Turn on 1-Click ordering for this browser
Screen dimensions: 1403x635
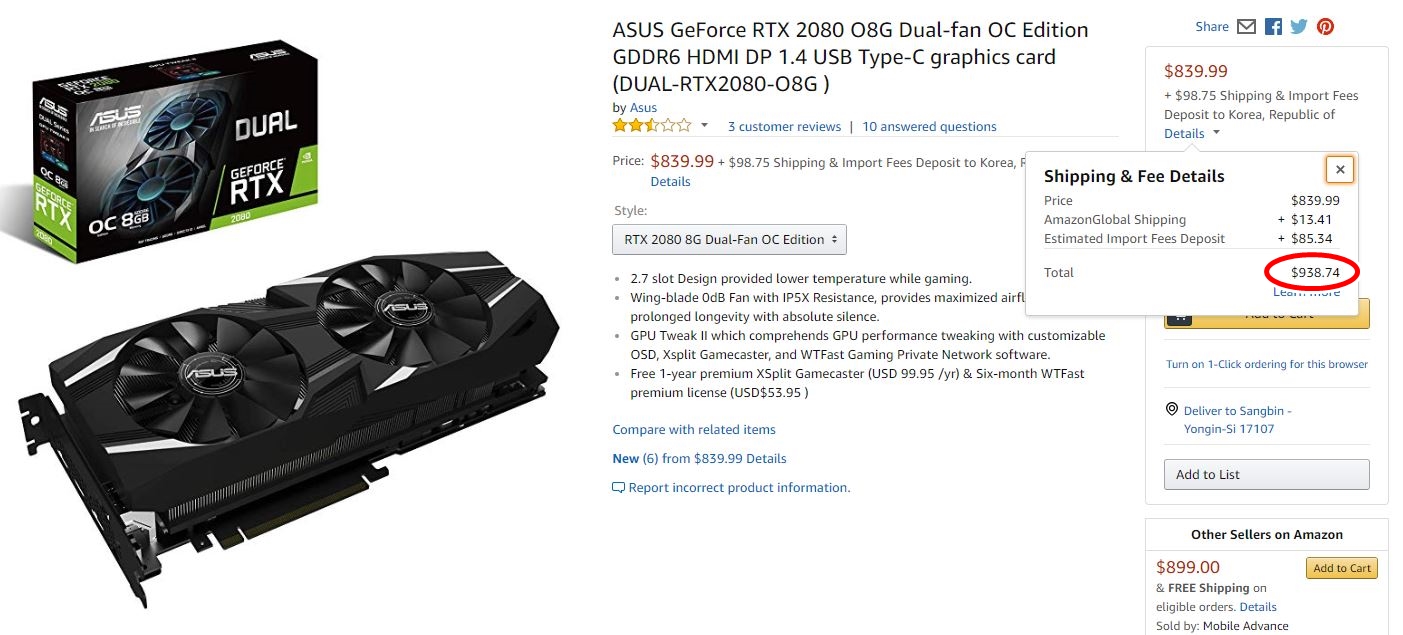point(1266,364)
